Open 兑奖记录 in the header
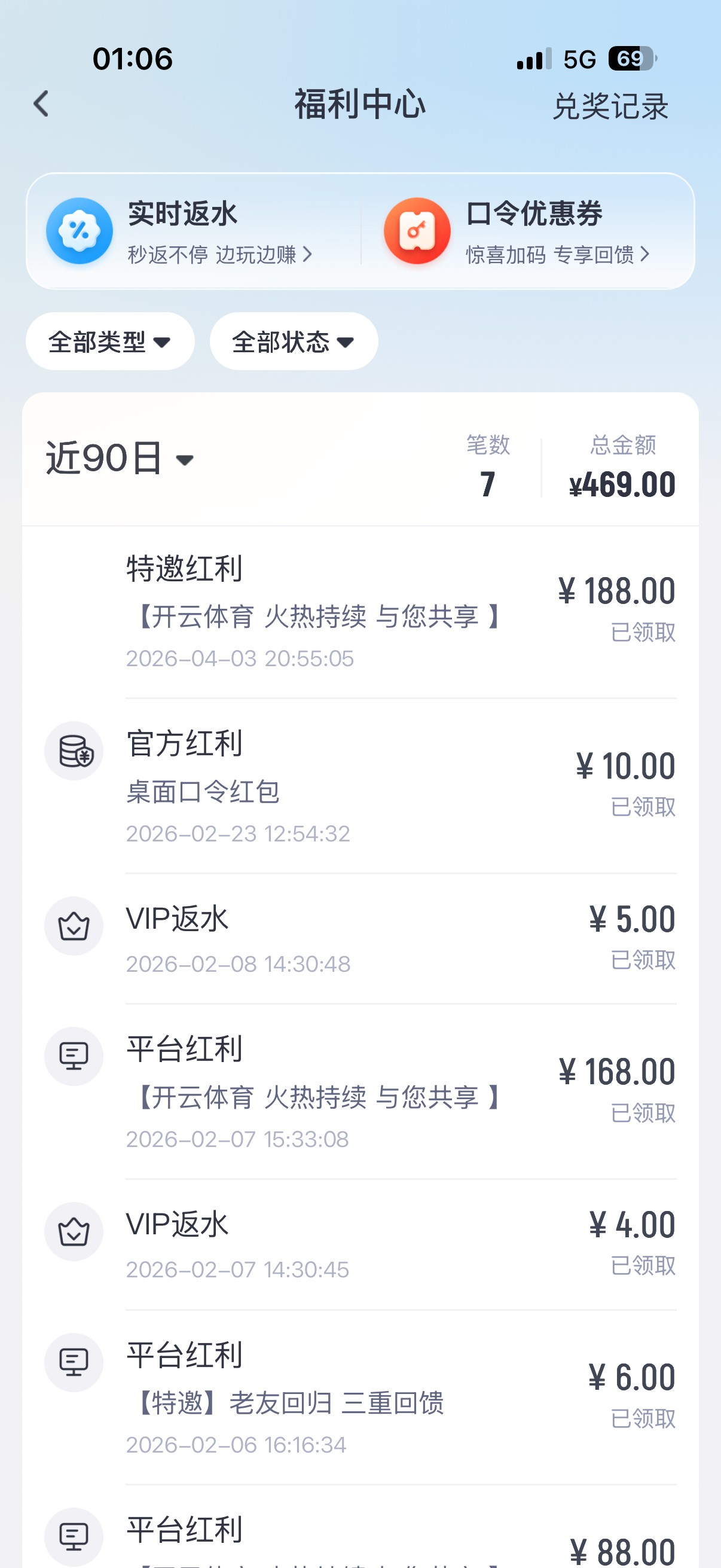 click(x=610, y=106)
